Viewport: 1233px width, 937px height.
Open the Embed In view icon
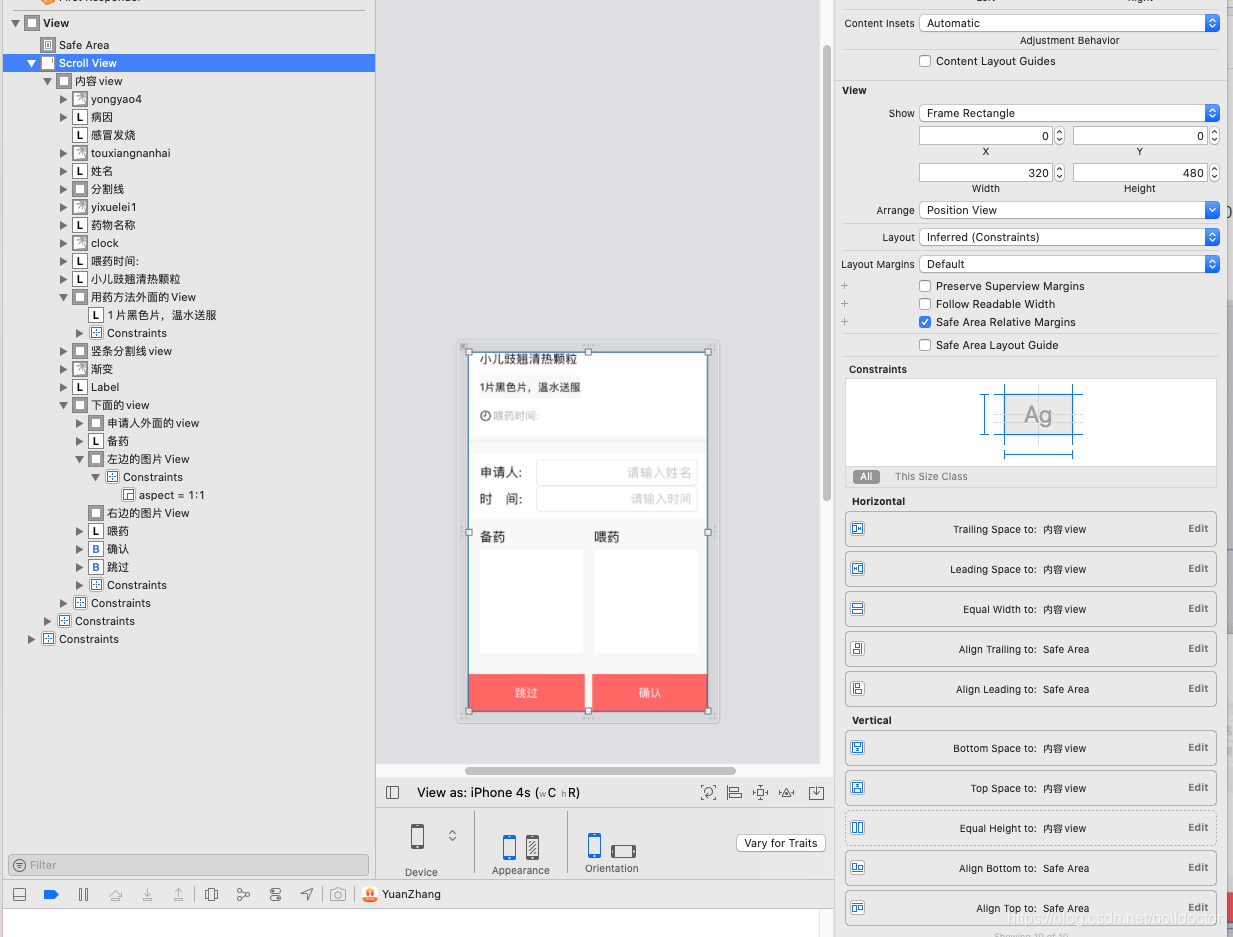815,792
